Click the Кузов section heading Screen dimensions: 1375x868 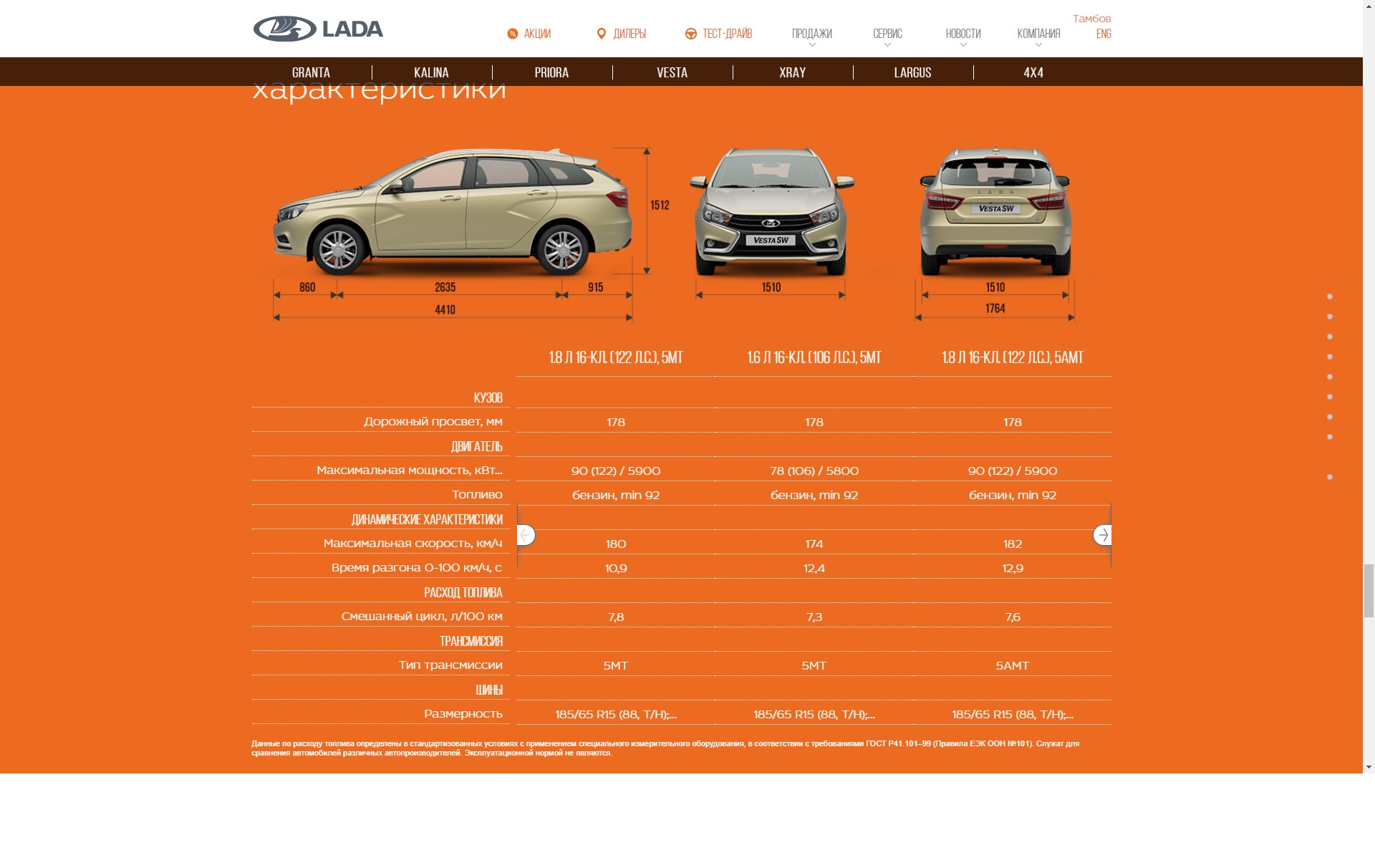tap(488, 397)
